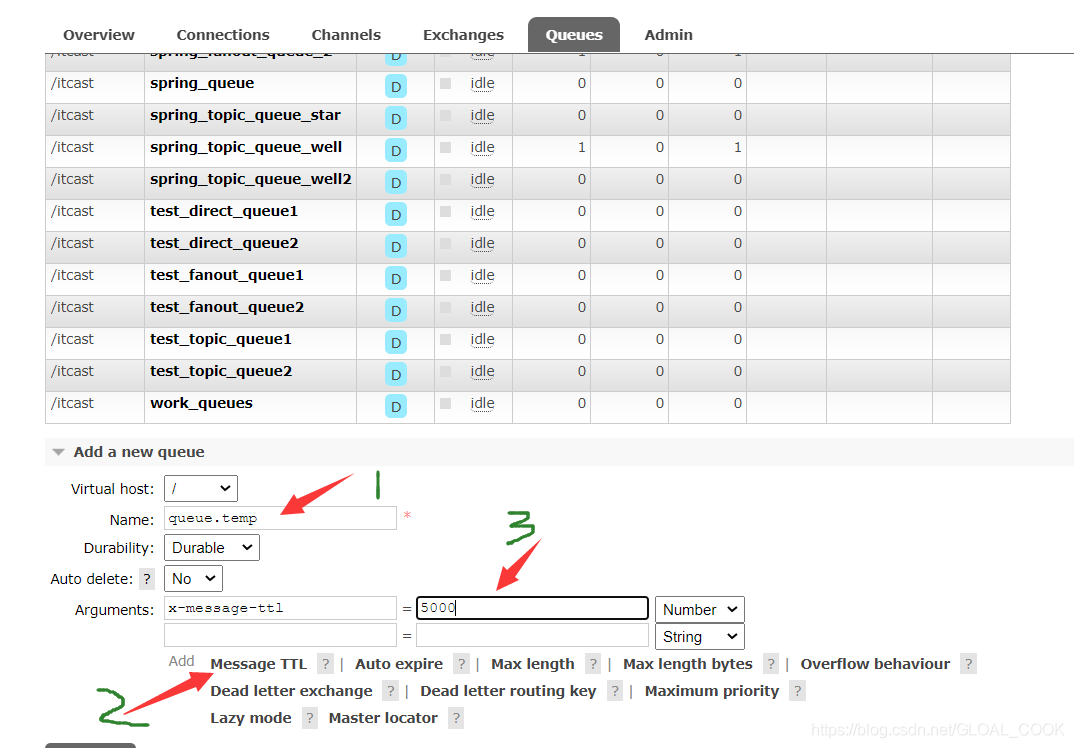Click the D badge of spring_topic_queue_well2

pos(396,182)
